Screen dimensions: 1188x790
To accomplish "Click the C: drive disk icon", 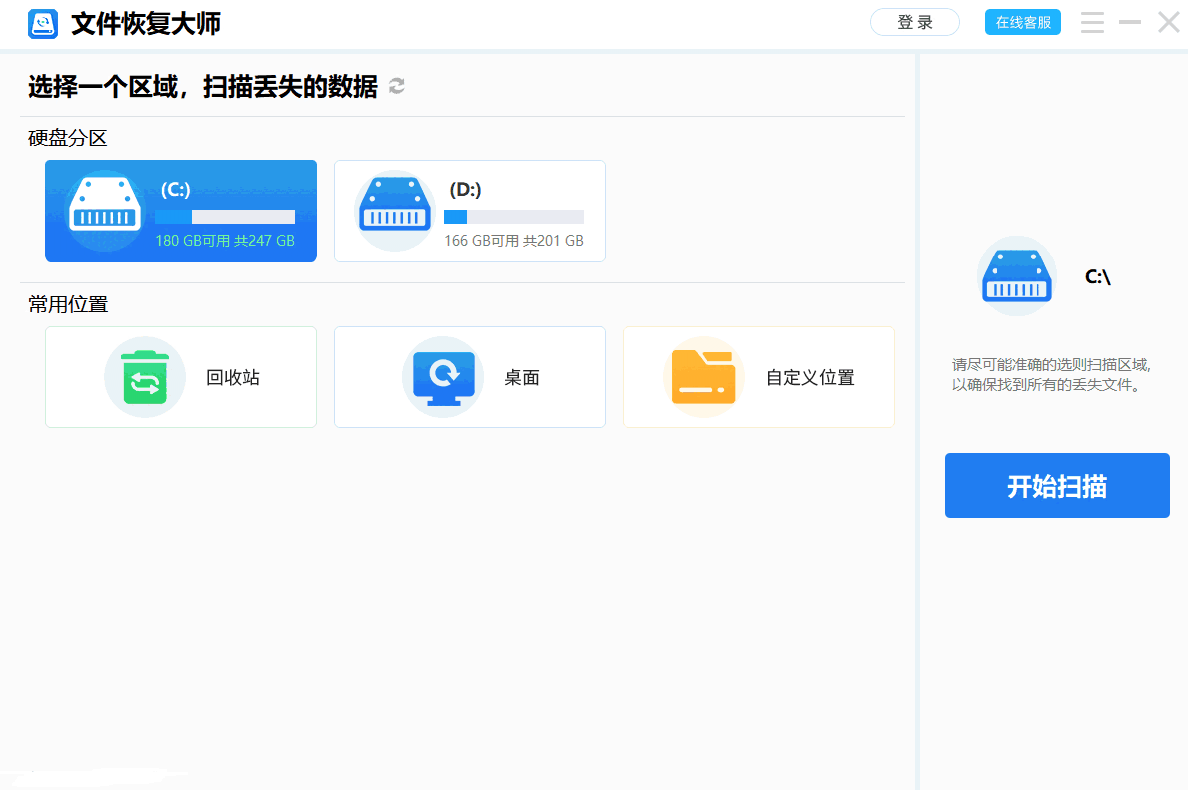I will tap(105, 205).
